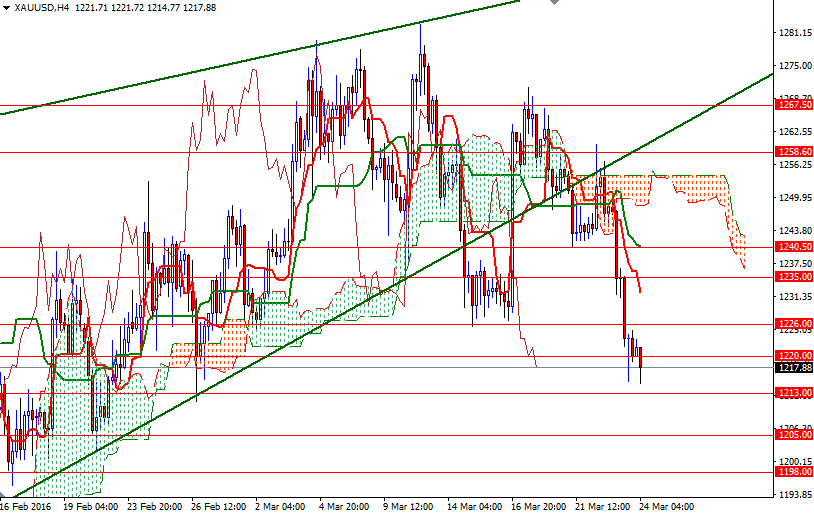Click the 16 Feb 2016 date label
Image resolution: width=814 pixels, height=514 pixels.
coord(26,506)
